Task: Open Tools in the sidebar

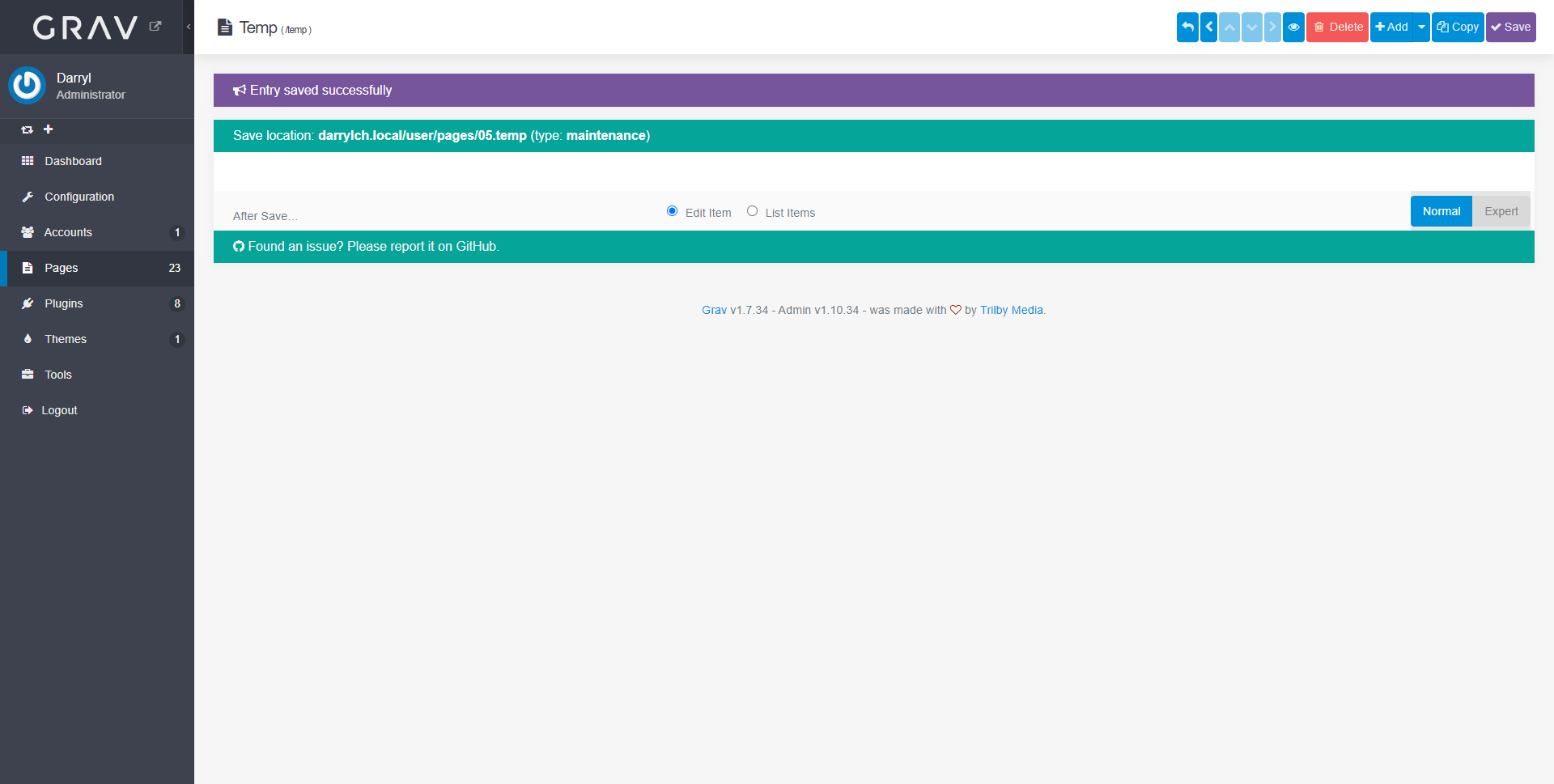Action: click(x=97, y=375)
